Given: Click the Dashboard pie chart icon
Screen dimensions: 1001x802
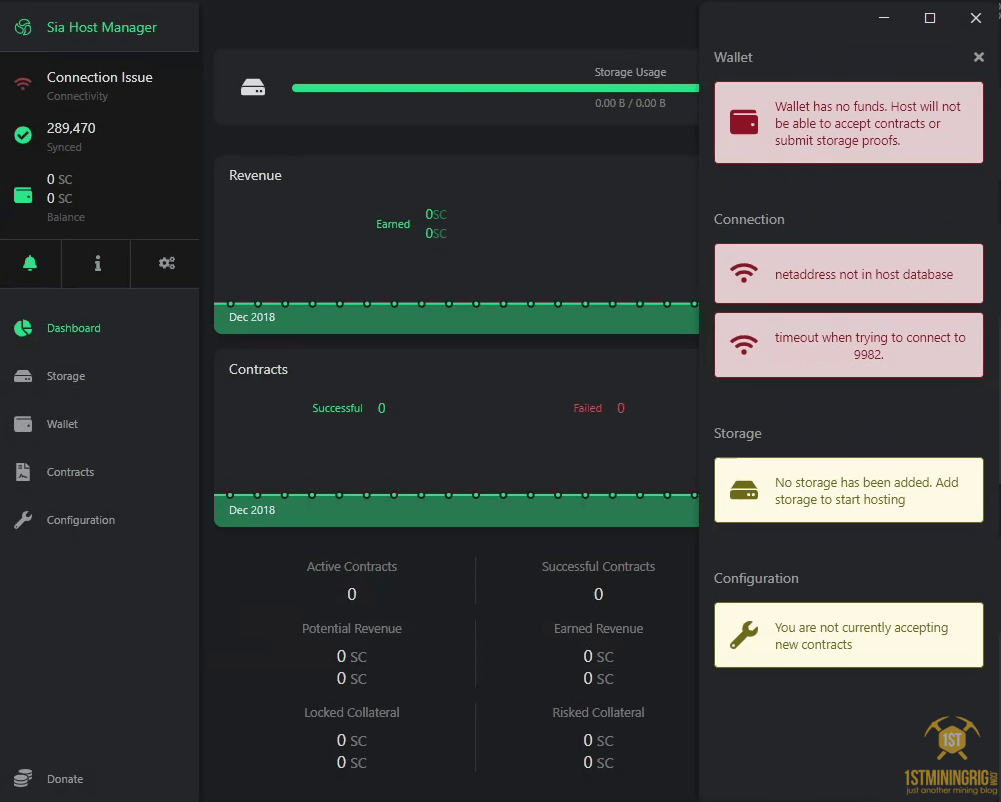Looking at the screenshot, I should (23, 328).
